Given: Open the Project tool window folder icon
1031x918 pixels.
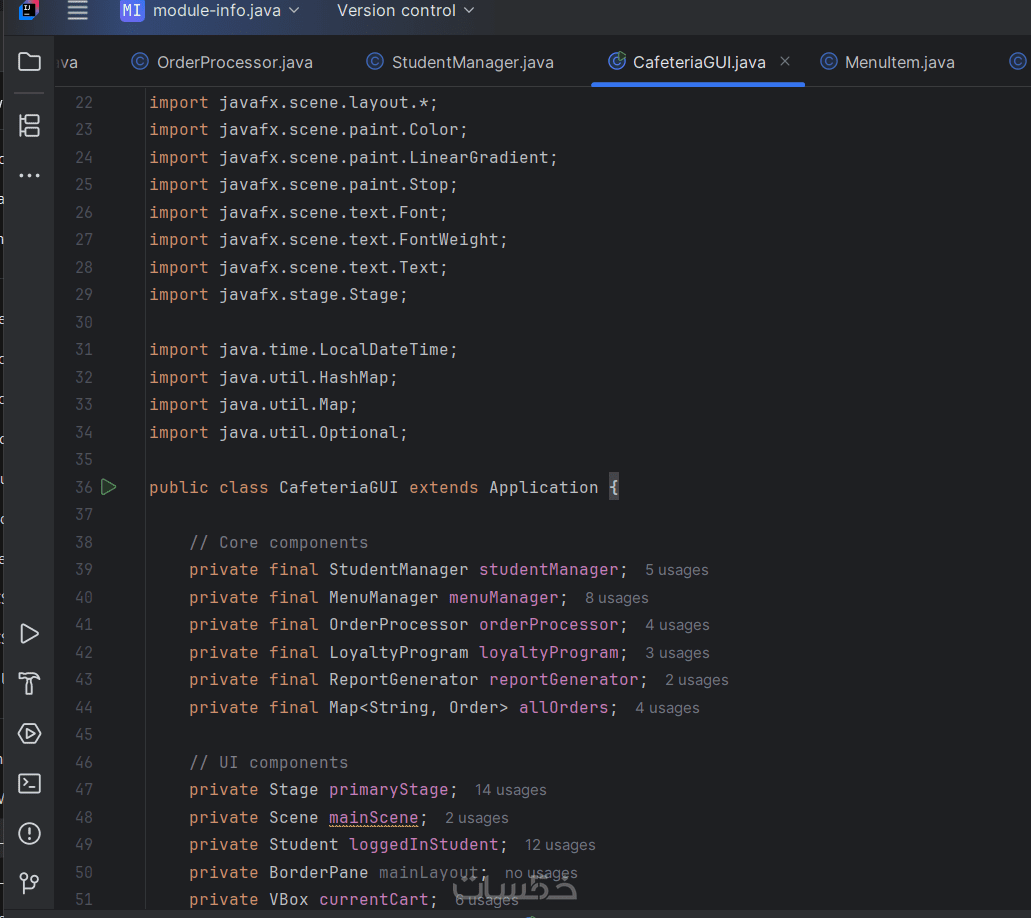Looking at the screenshot, I should click(x=30, y=62).
